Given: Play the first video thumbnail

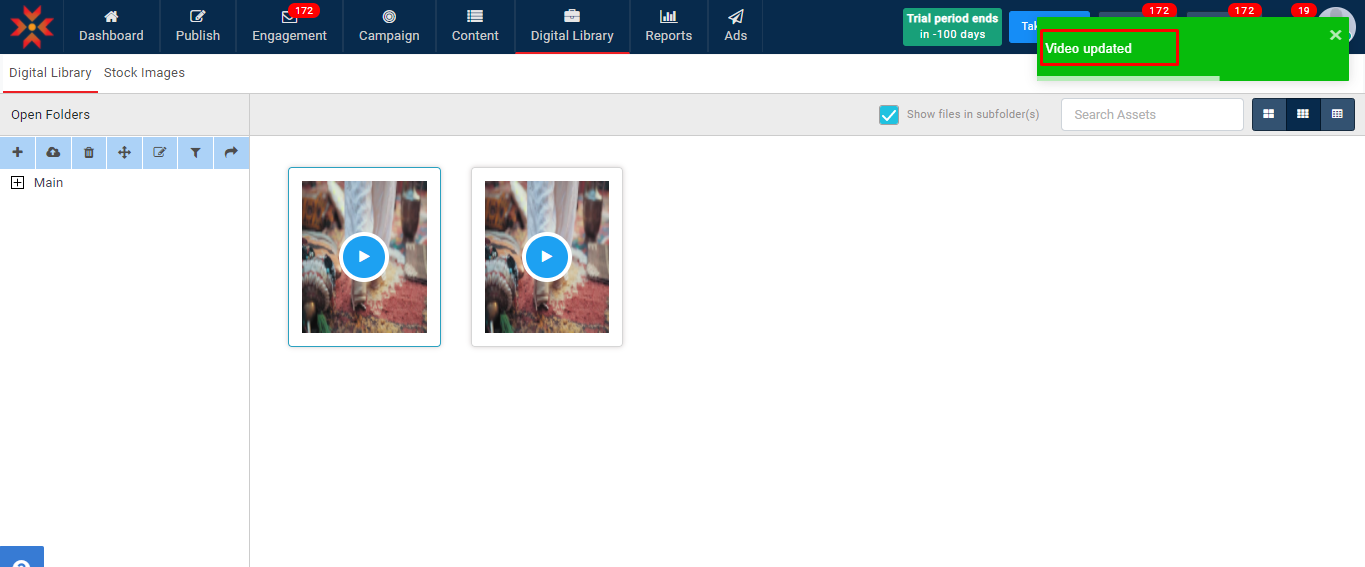Looking at the screenshot, I should pos(364,257).
